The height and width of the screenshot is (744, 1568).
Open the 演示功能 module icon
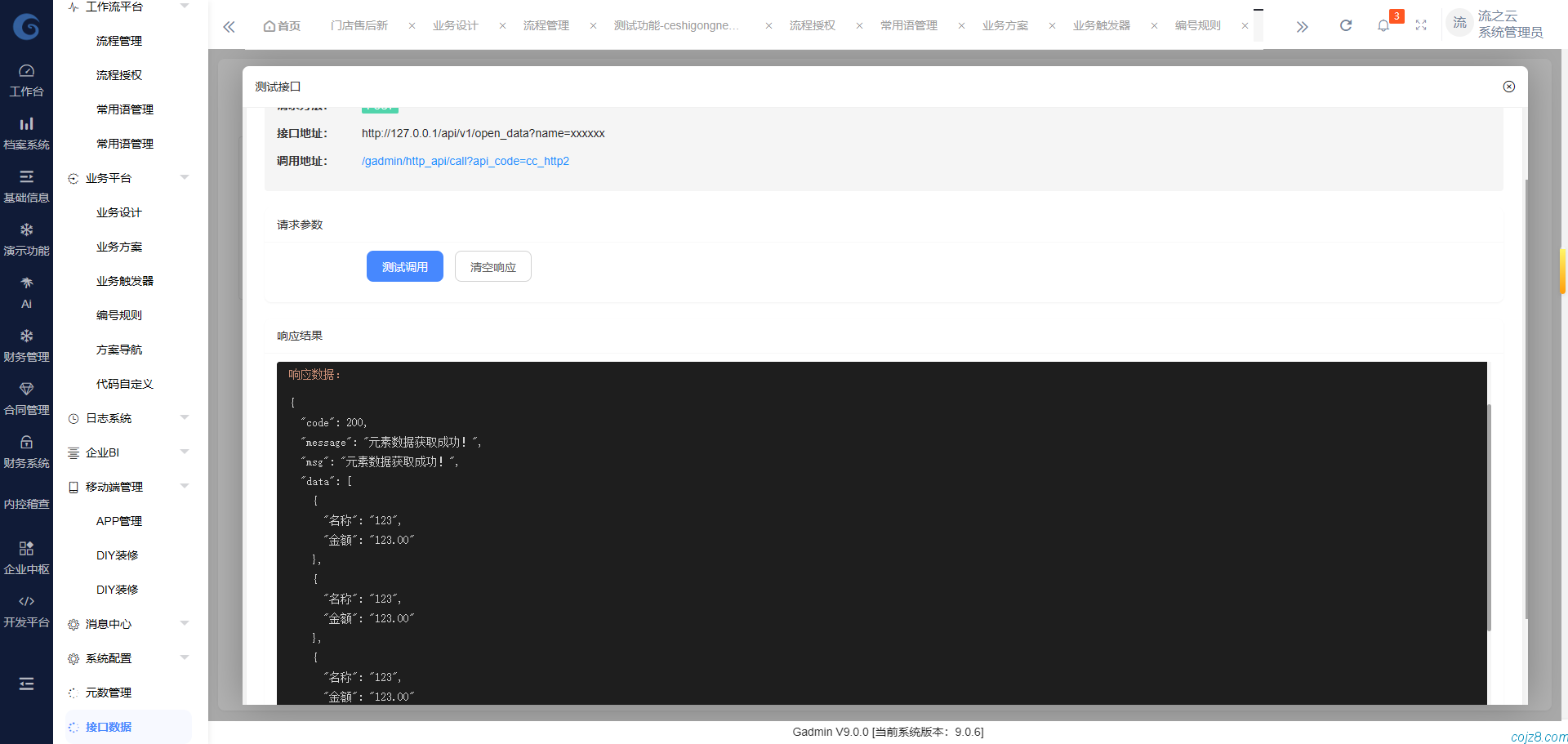point(26,238)
